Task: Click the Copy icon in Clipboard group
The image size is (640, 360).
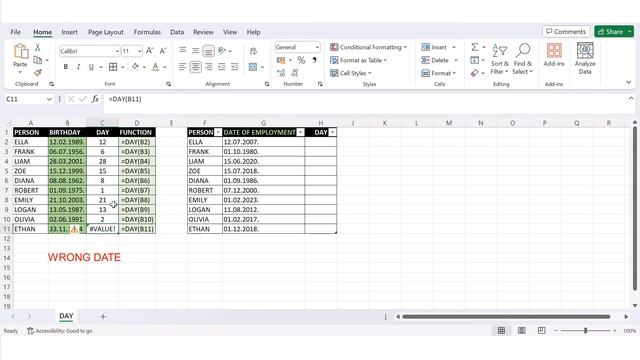Action: [x=38, y=60]
